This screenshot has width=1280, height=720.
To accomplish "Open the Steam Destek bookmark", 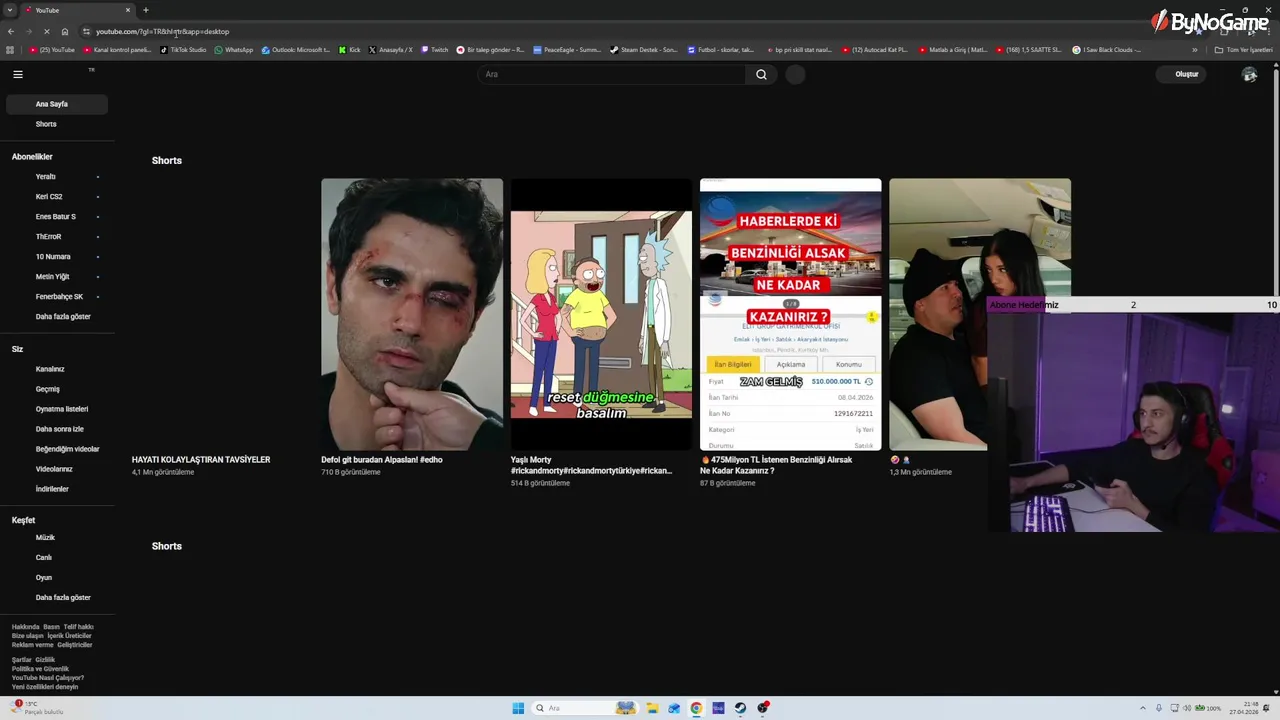I will pos(643,49).
